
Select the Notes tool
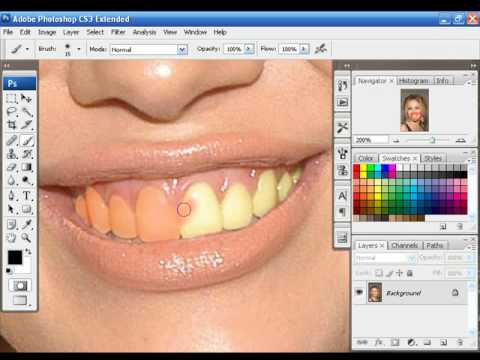[12, 224]
